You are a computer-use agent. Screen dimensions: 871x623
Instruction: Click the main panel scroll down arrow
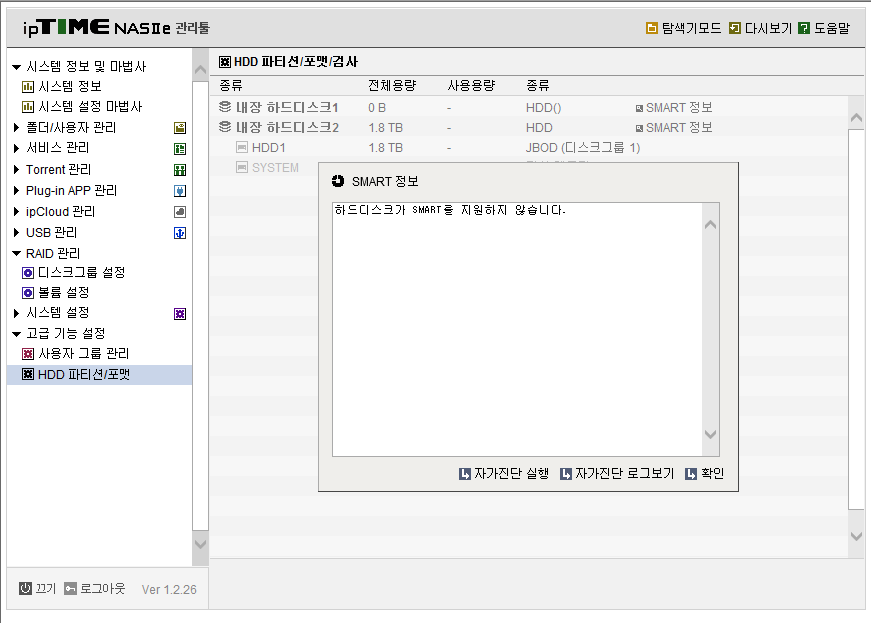(857, 536)
